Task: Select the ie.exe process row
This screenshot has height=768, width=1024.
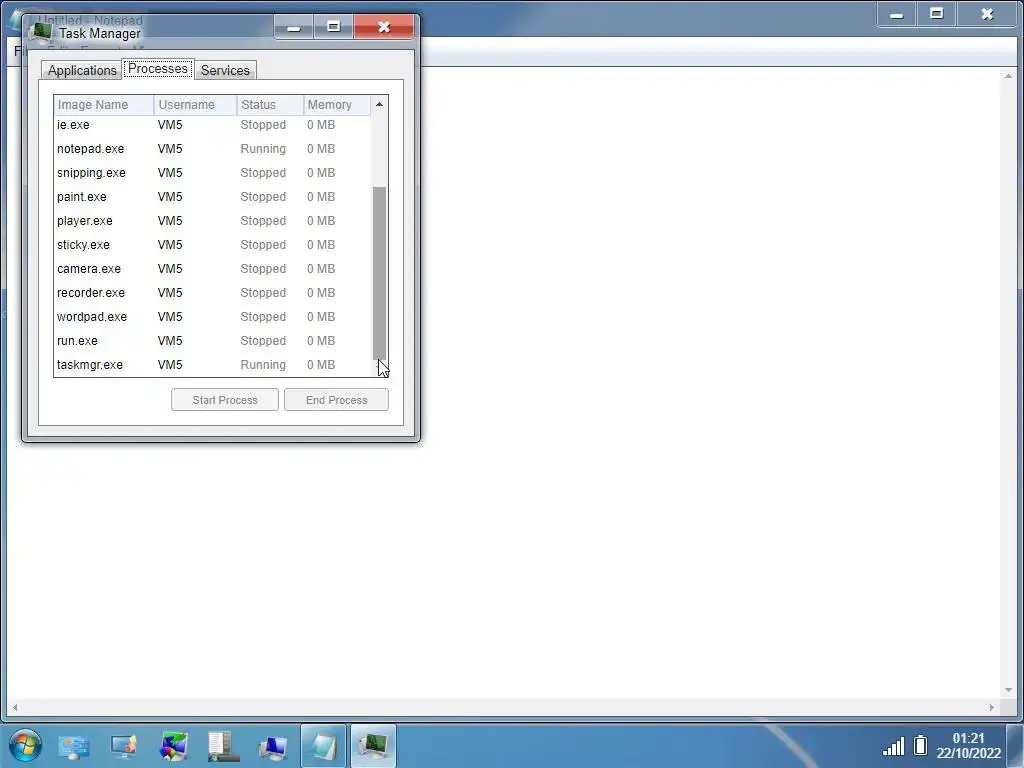Action: point(213,125)
